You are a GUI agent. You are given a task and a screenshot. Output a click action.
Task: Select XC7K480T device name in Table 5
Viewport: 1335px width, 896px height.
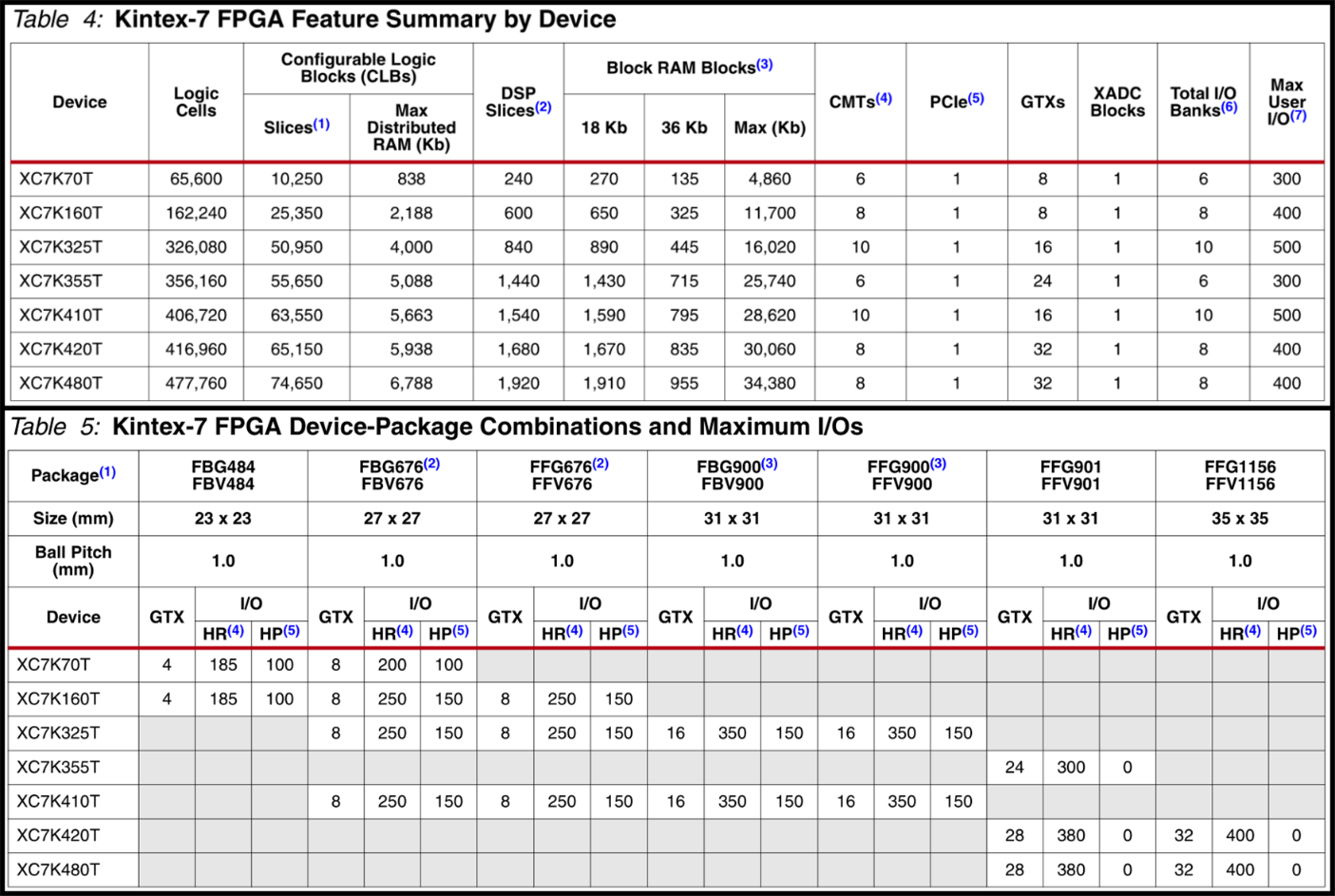[58, 869]
